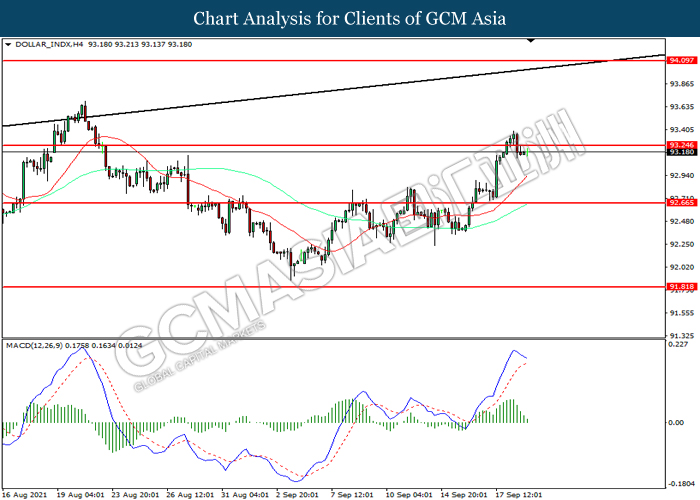Click the 93.635 price scale value

[x=682, y=107]
